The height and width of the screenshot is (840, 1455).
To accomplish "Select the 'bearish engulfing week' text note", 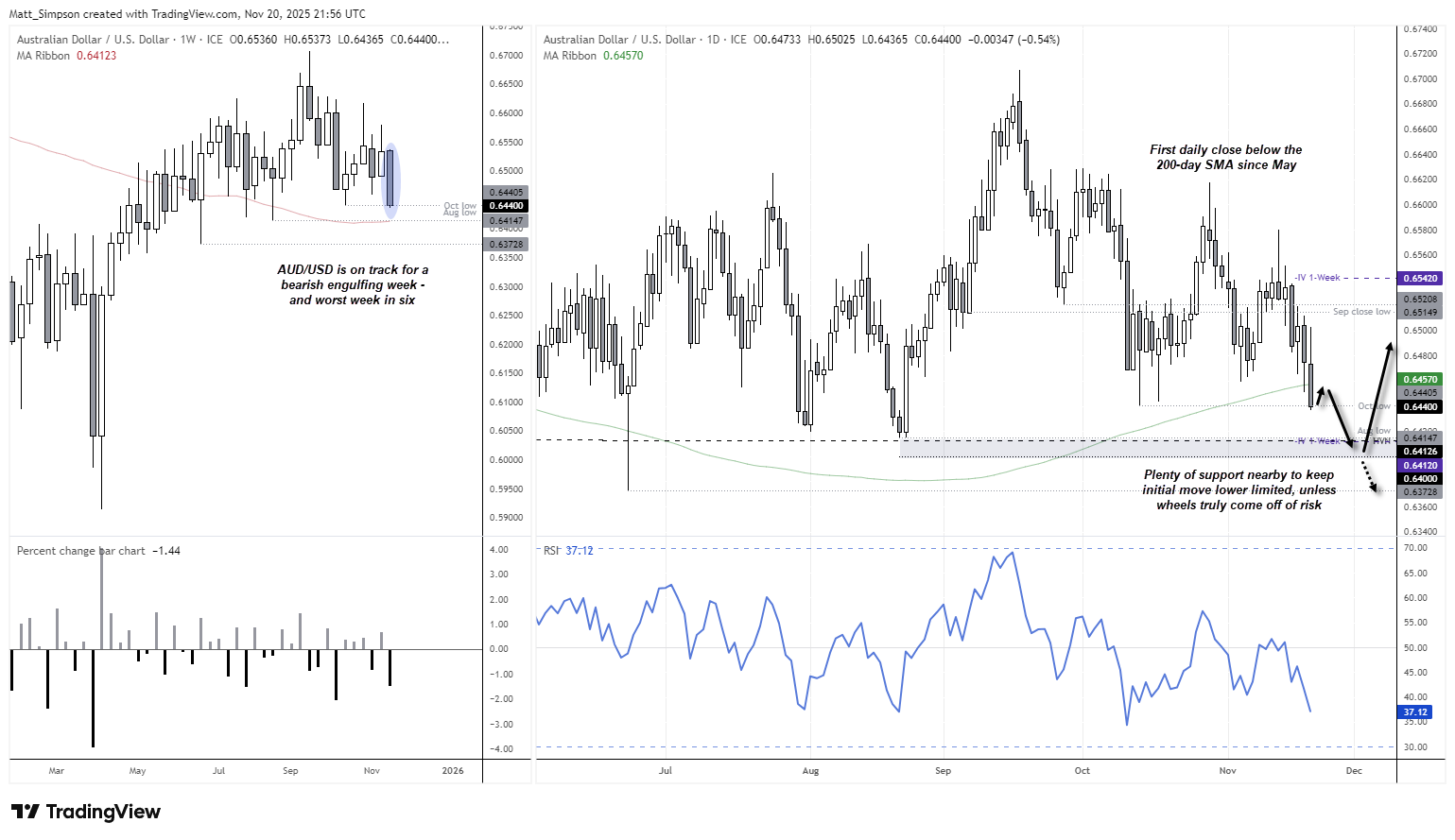I will pyautogui.click(x=352, y=284).
